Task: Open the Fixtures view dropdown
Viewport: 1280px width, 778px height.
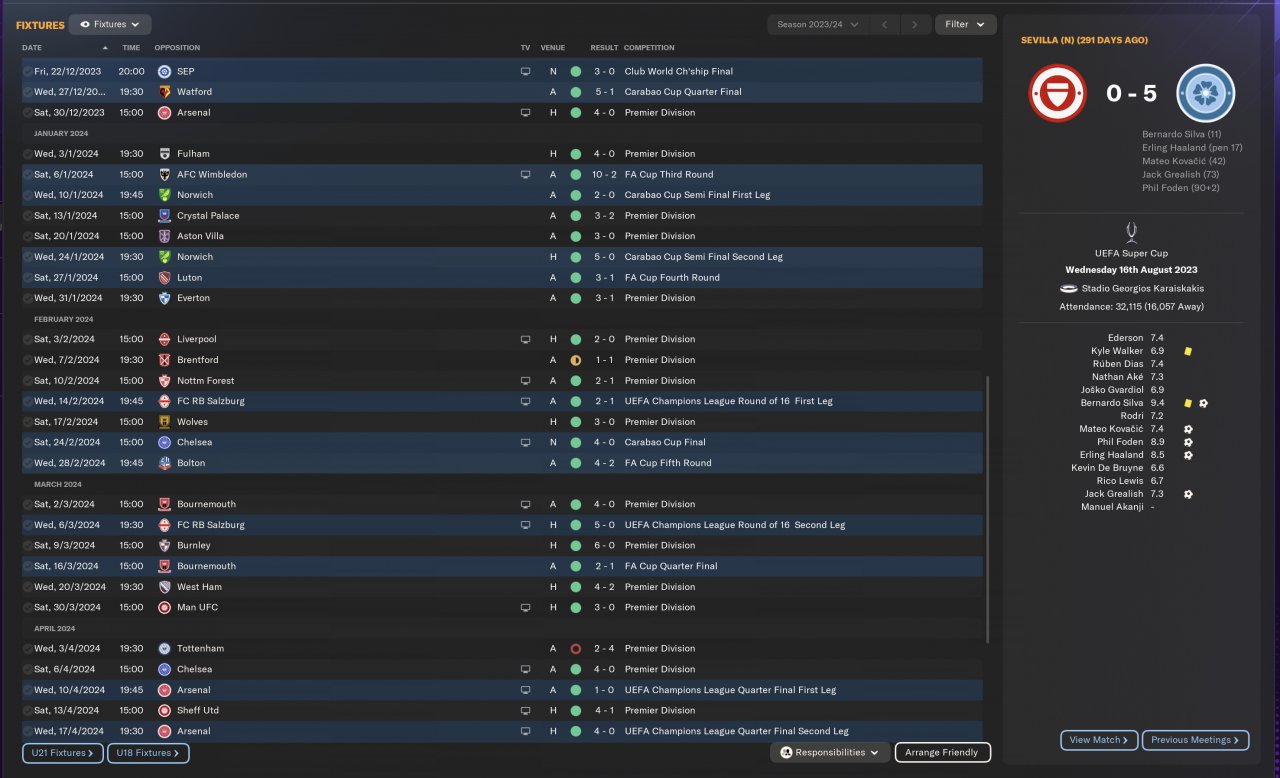Action: (111, 24)
